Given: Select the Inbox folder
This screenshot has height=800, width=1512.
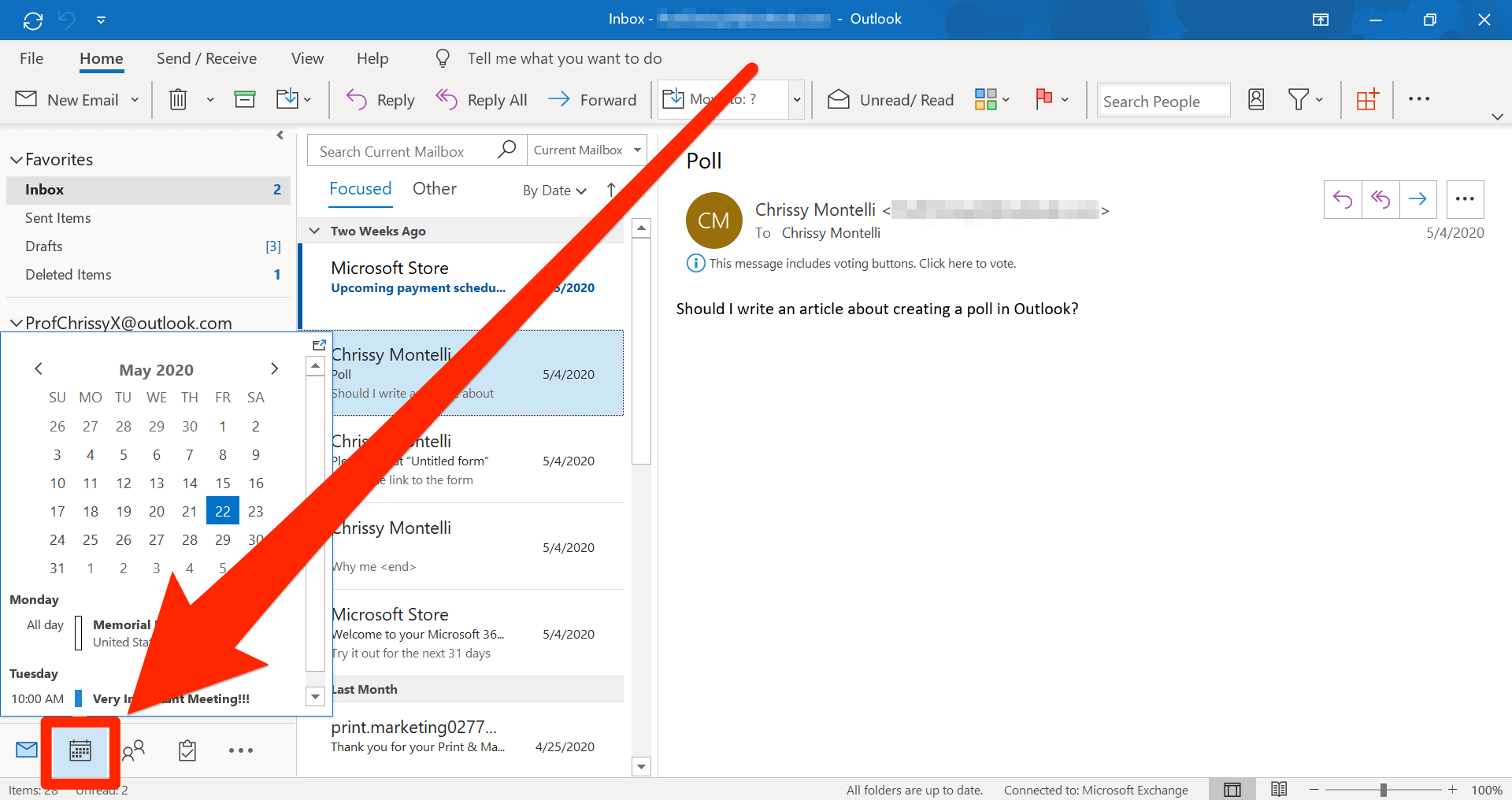Looking at the screenshot, I should (x=148, y=190).
